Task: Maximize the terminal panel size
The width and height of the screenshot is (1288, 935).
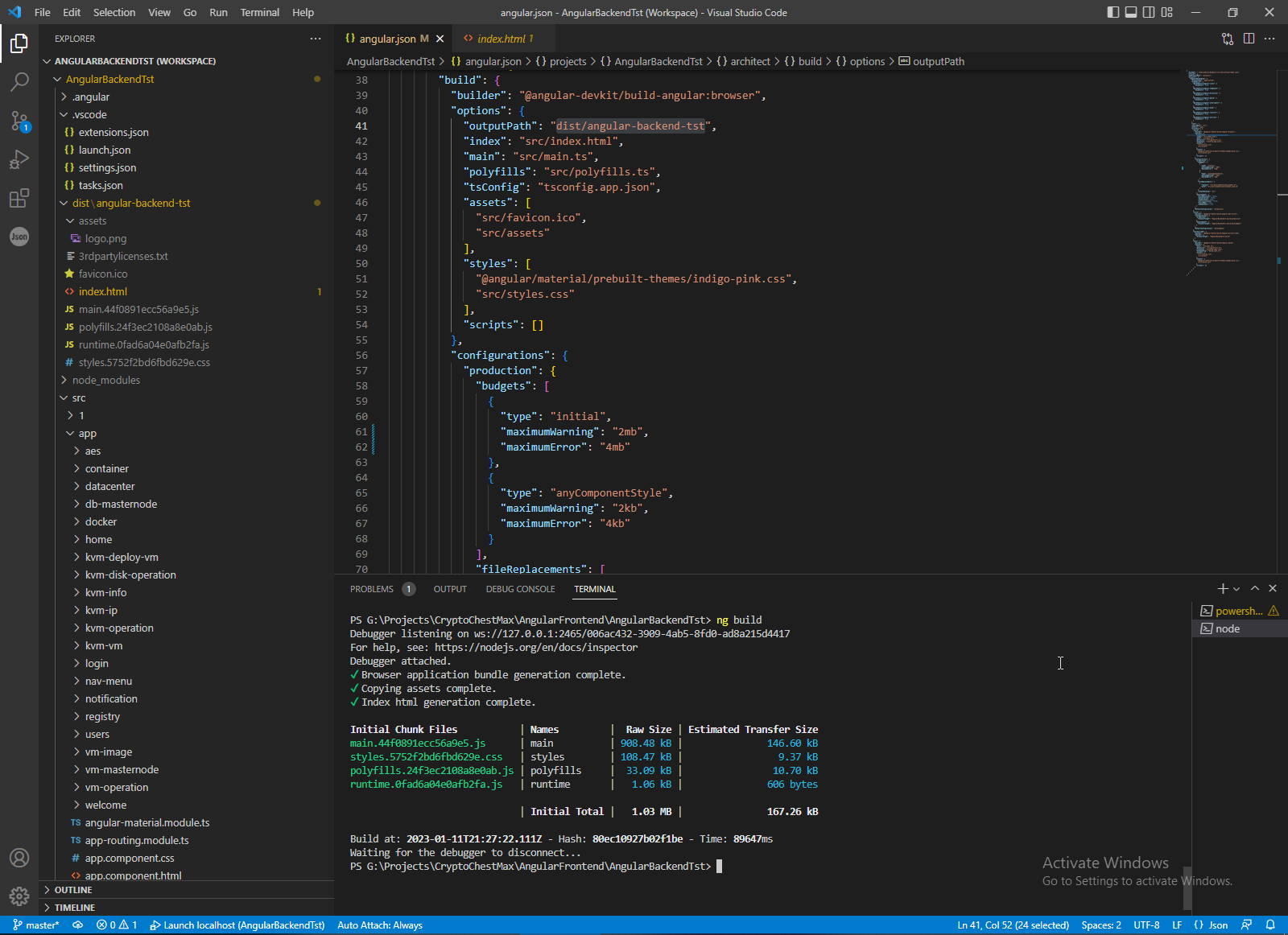Action: click(1254, 589)
